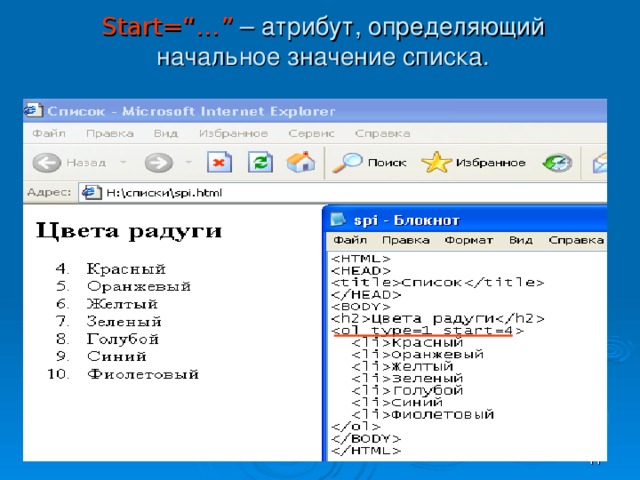This screenshot has height=480, width=640.
Task: Open the History clock icon in toolbar
Action: click(558, 162)
